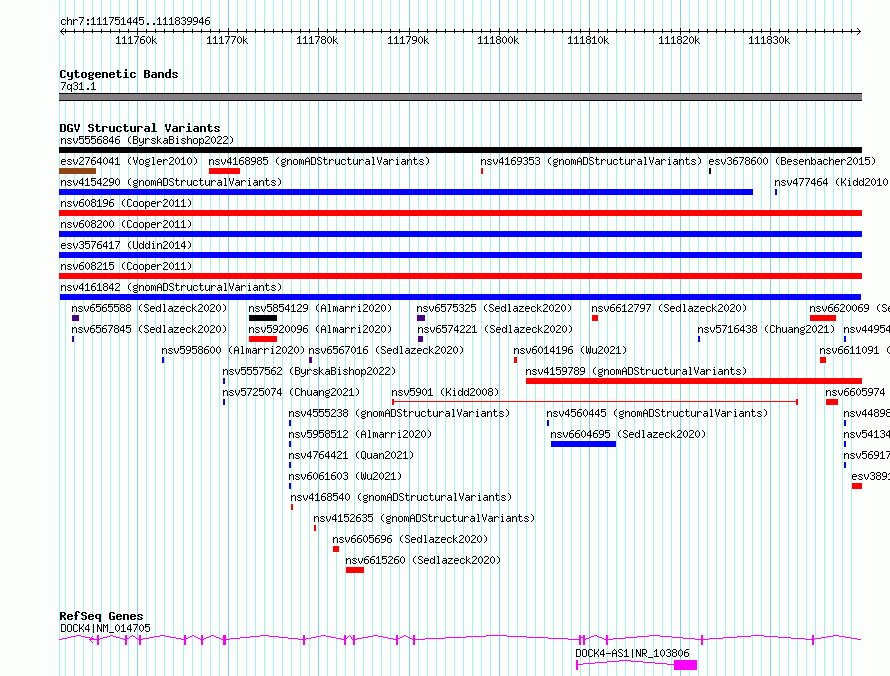Click the red nsv6620069 variant bar
This screenshot has width=890, height=676.
(822, 318)
